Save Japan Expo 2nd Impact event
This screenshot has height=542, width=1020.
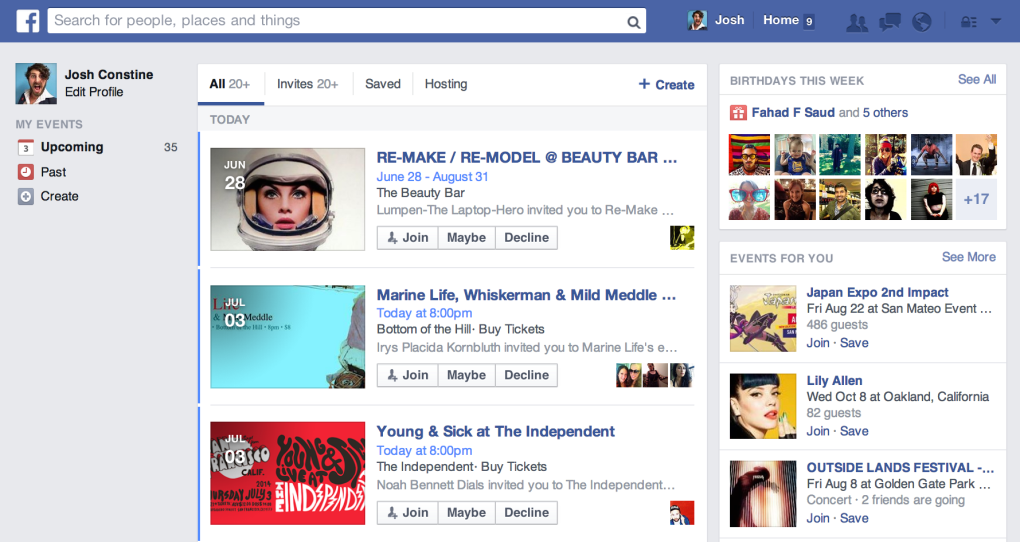[854, 343]
